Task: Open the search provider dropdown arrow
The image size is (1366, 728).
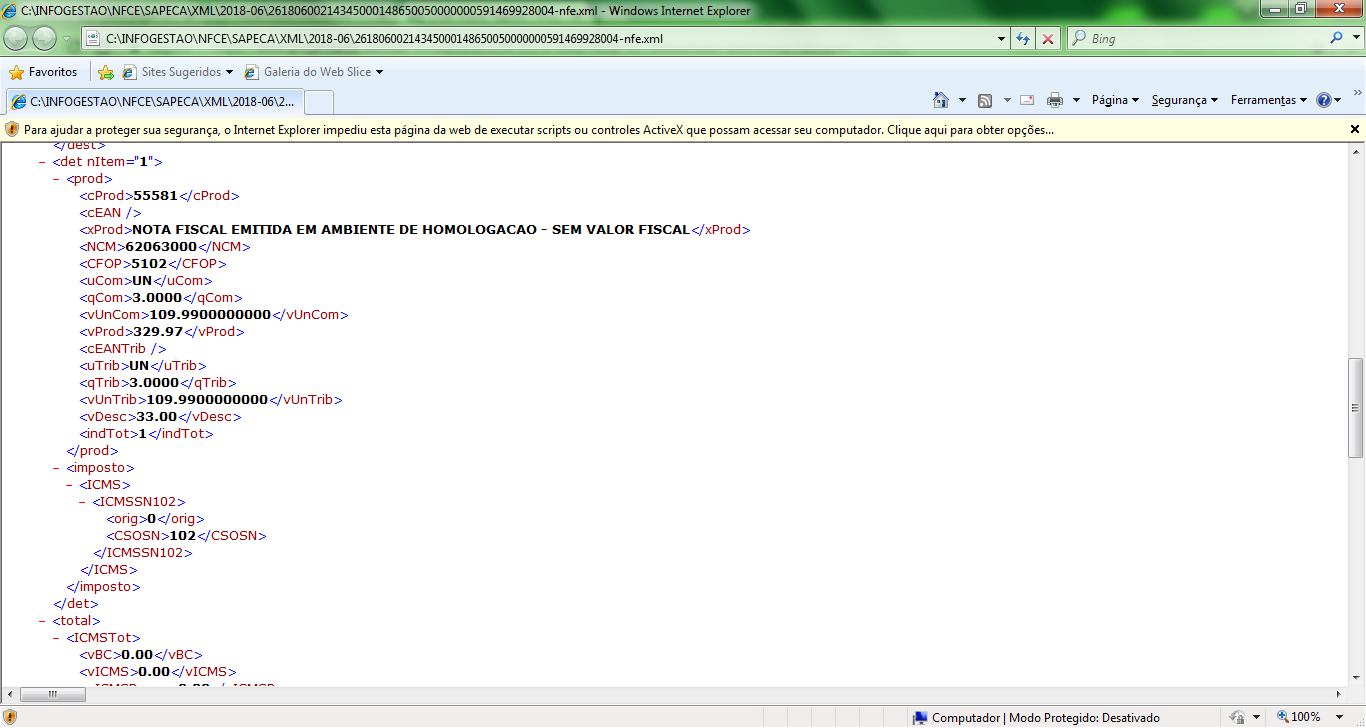Action: (1355, 39)
